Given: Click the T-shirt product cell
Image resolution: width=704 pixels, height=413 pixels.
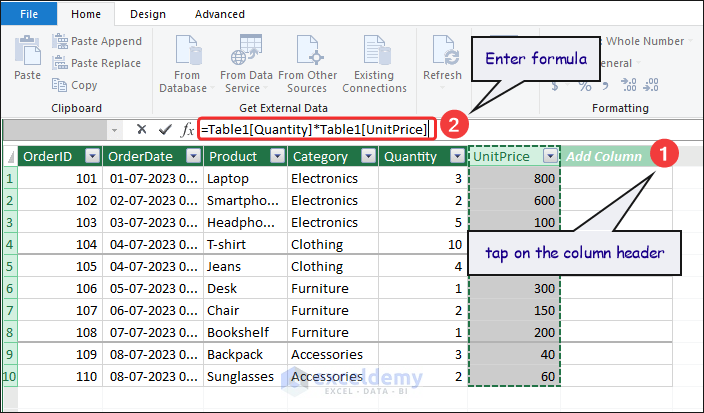Looking at the screenshot, I should pyautogui.click(x=246, y=245).
